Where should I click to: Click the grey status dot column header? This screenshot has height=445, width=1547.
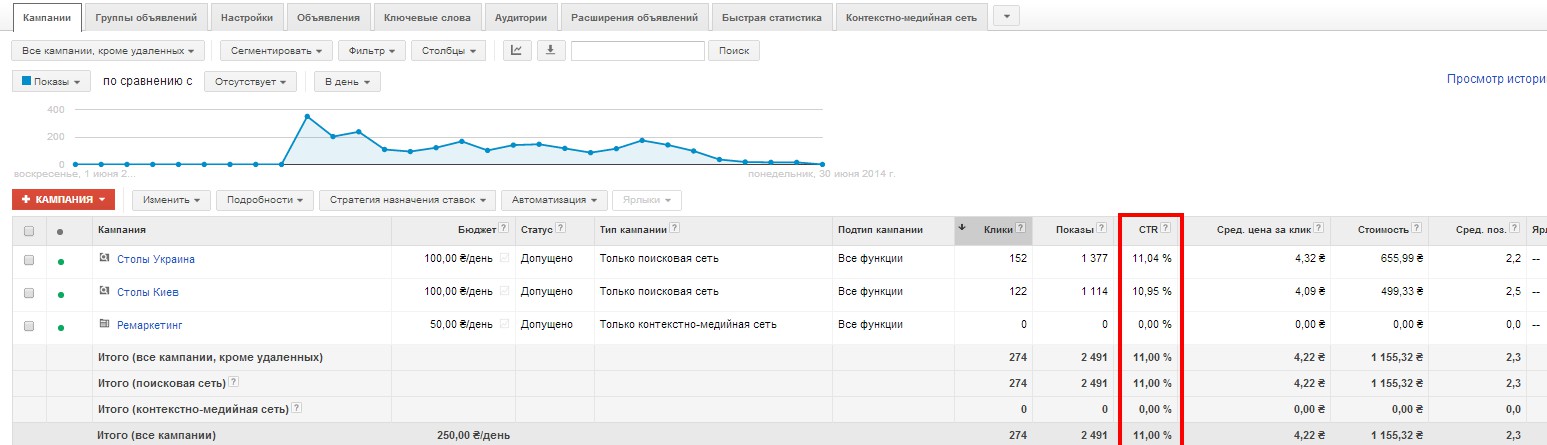click(x=61, y=231)
